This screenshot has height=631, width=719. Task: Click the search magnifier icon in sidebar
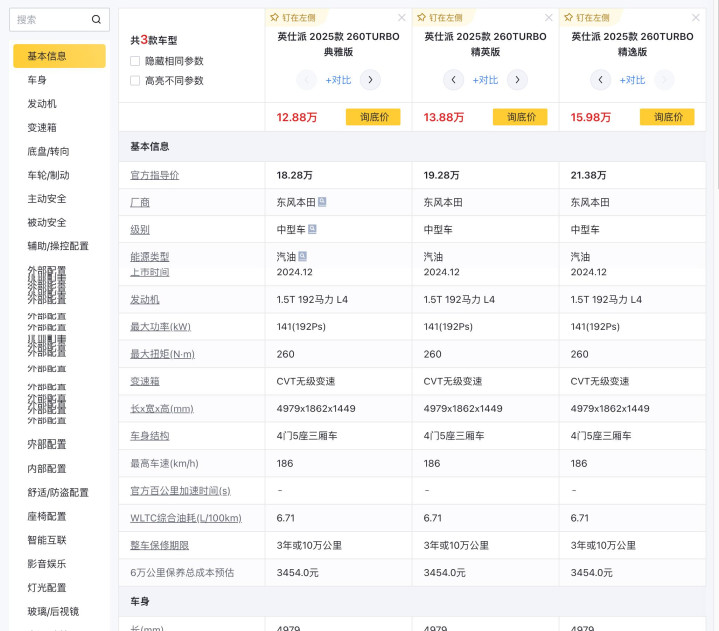(x=96, y=19)
